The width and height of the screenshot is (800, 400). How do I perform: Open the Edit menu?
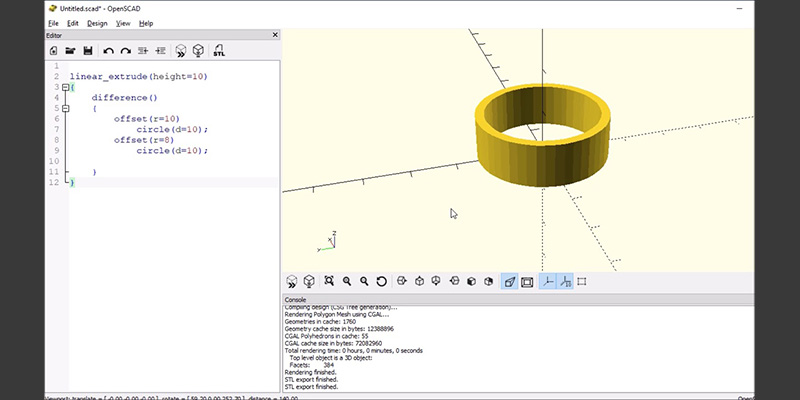[x=73, y=23]
